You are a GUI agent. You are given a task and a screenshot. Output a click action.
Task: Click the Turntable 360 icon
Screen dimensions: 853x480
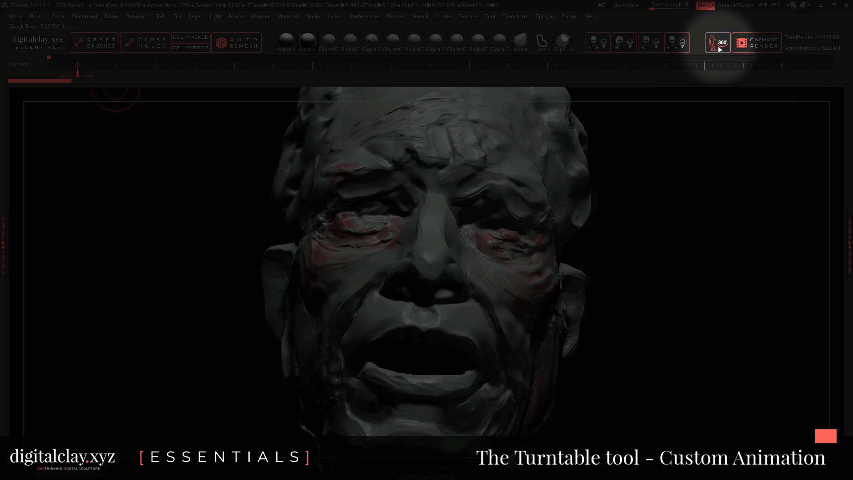pos(718,42)
